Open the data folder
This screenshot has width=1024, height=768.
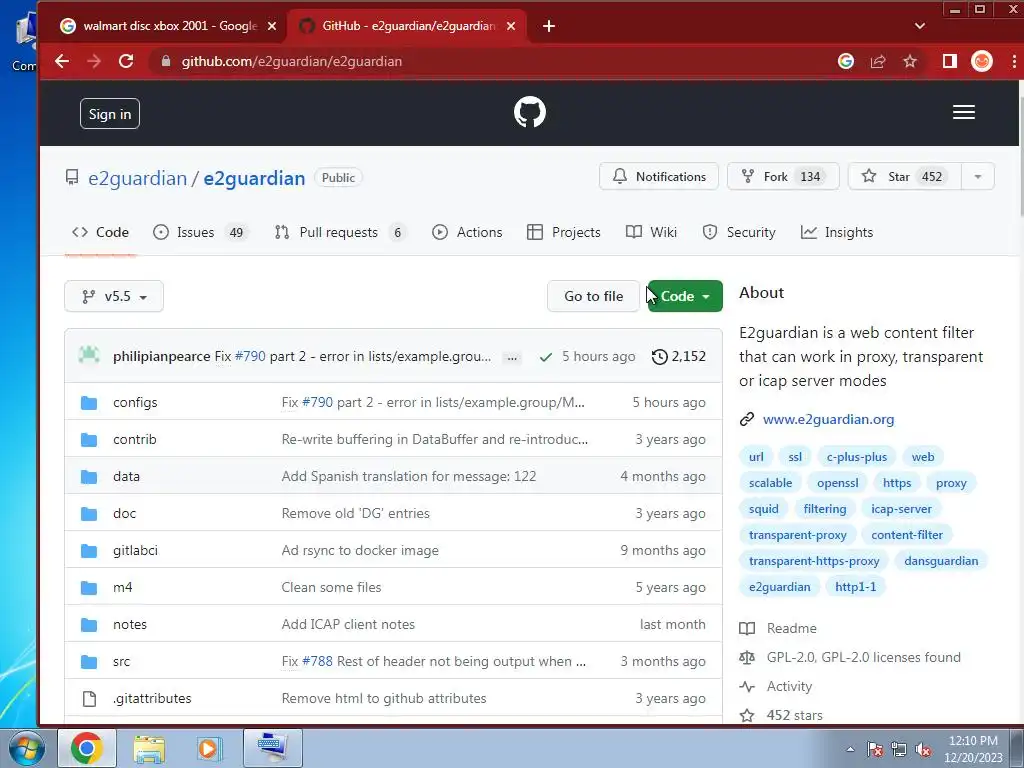pos(126,477)
